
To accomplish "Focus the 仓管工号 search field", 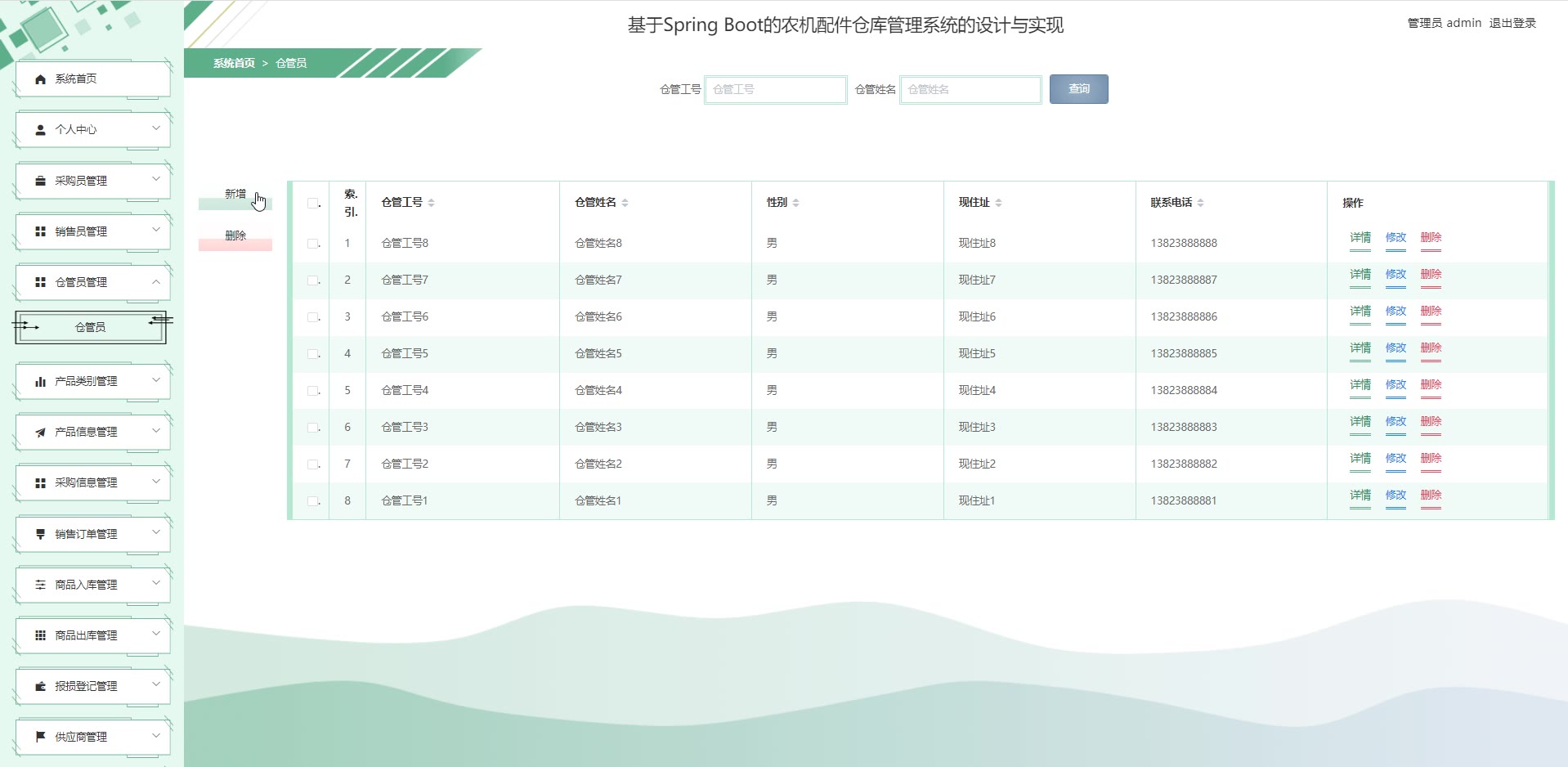I will [x=776, y=89].
